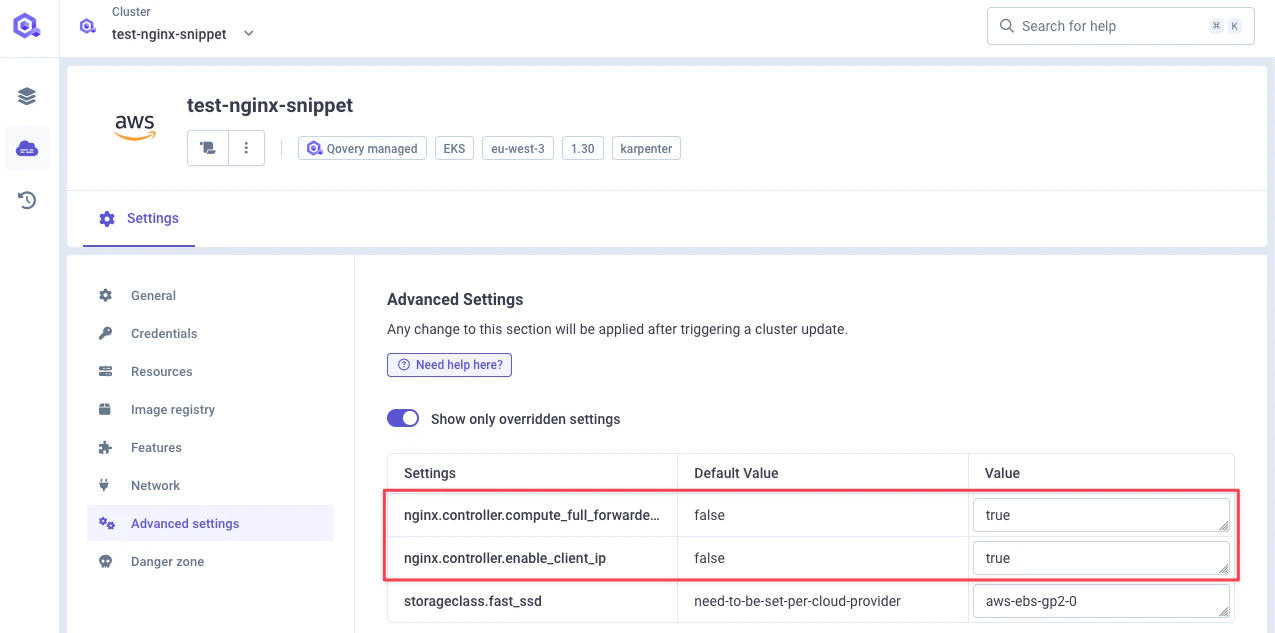This screenshot has height=633, width=1275.
Task: Toggle Show only overridden settings switch
Action: click(403, 419)
